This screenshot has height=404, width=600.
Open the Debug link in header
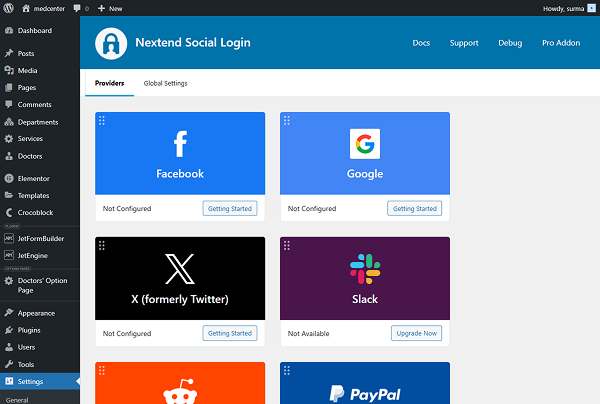click(510, 43)
